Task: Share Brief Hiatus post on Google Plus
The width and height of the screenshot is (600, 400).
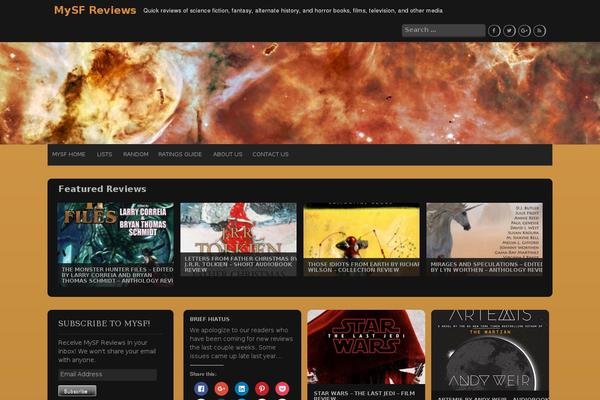Action: tap(221, 389)
